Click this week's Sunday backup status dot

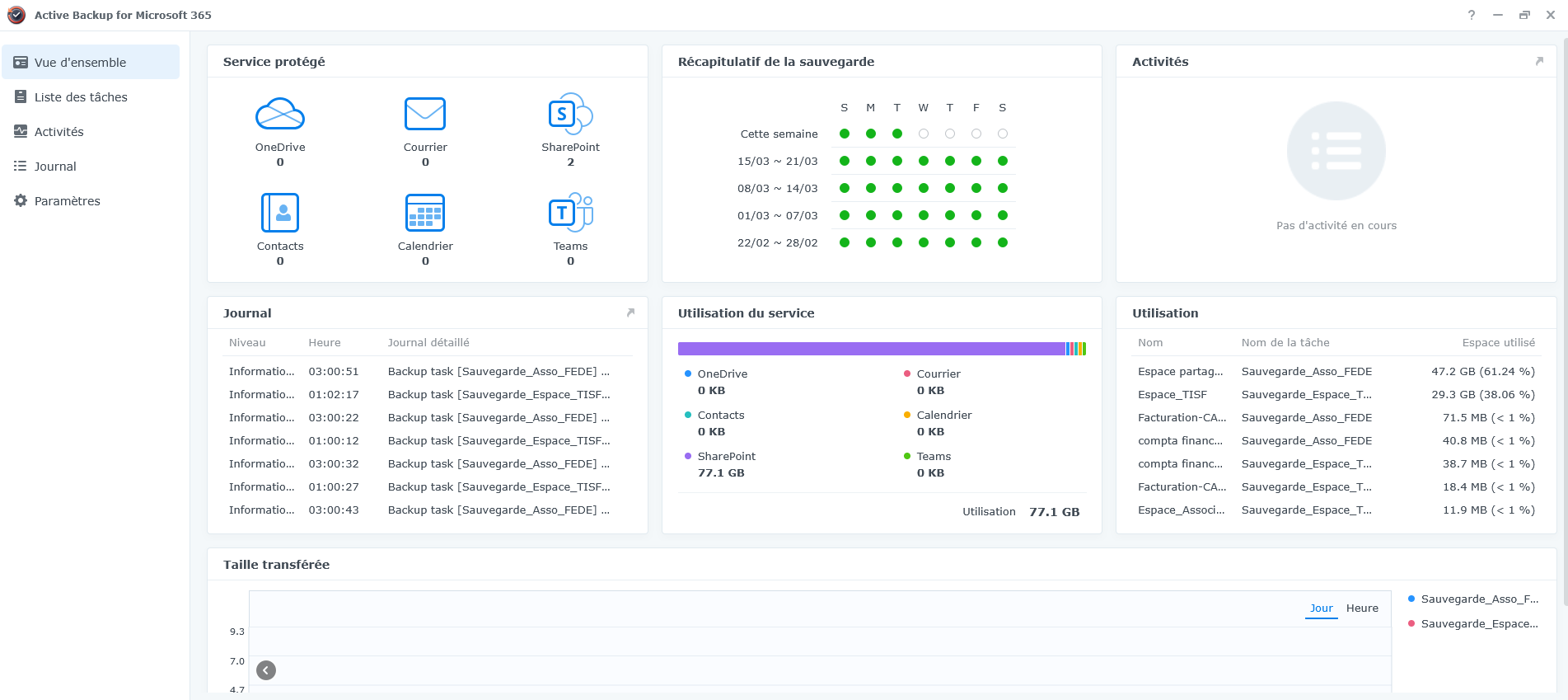845,134
